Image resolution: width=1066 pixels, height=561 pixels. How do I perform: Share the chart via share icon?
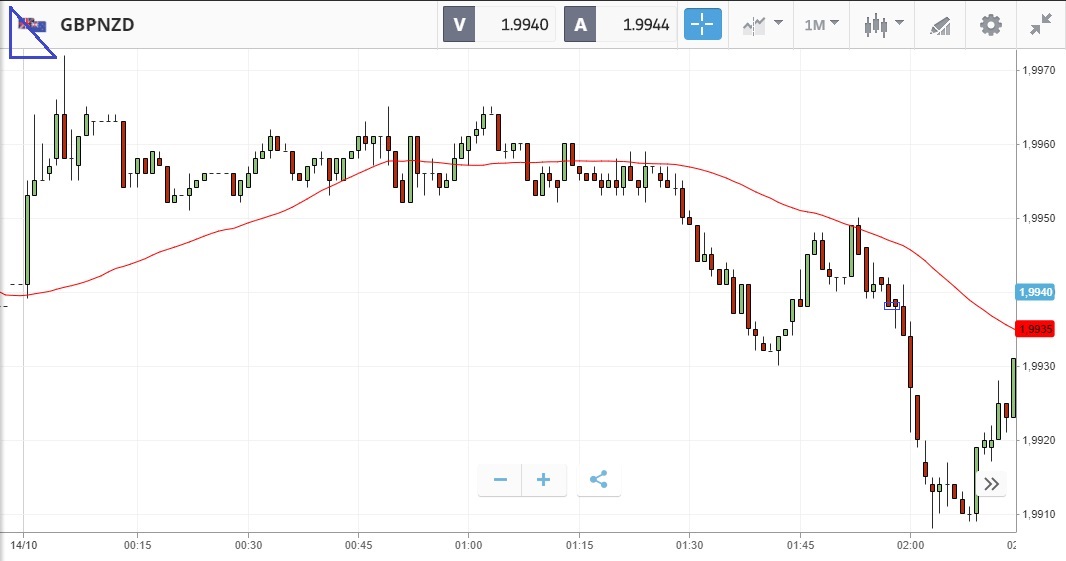tap(598, 480)
